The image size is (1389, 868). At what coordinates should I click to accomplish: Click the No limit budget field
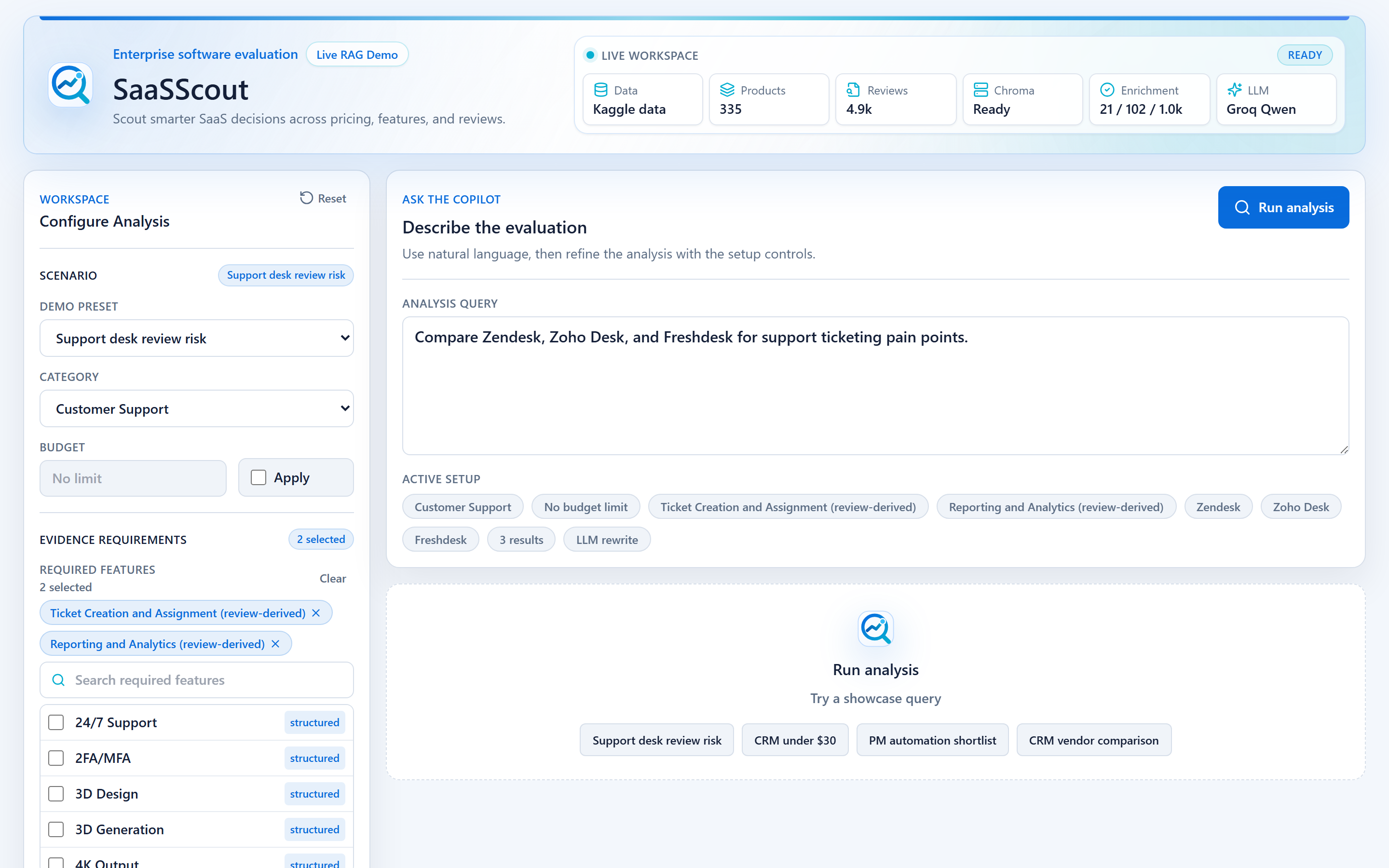[x=133, y=478]
